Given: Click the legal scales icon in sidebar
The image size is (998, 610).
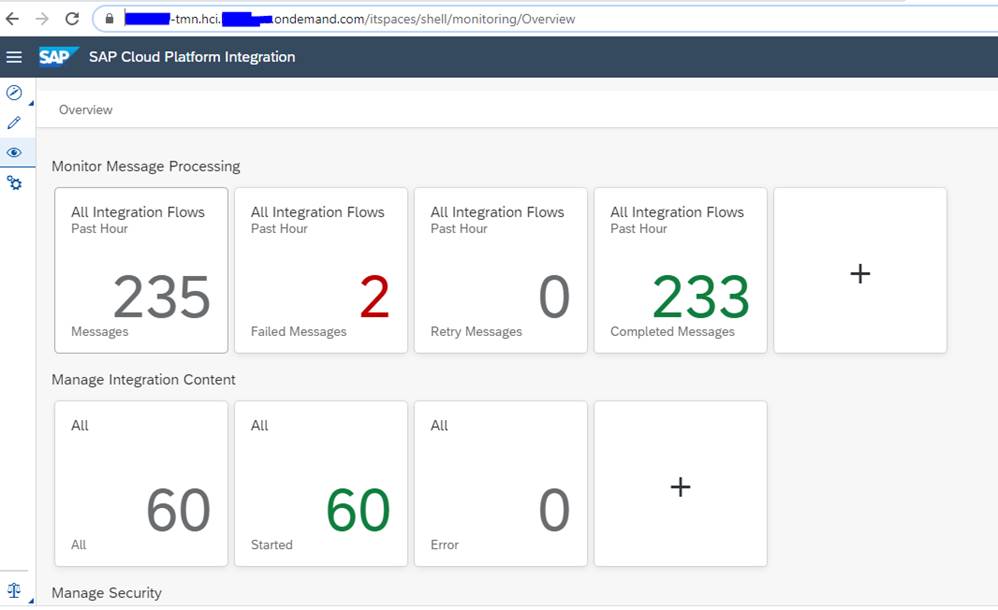Looking at the screenshot, I should [14, 590].
